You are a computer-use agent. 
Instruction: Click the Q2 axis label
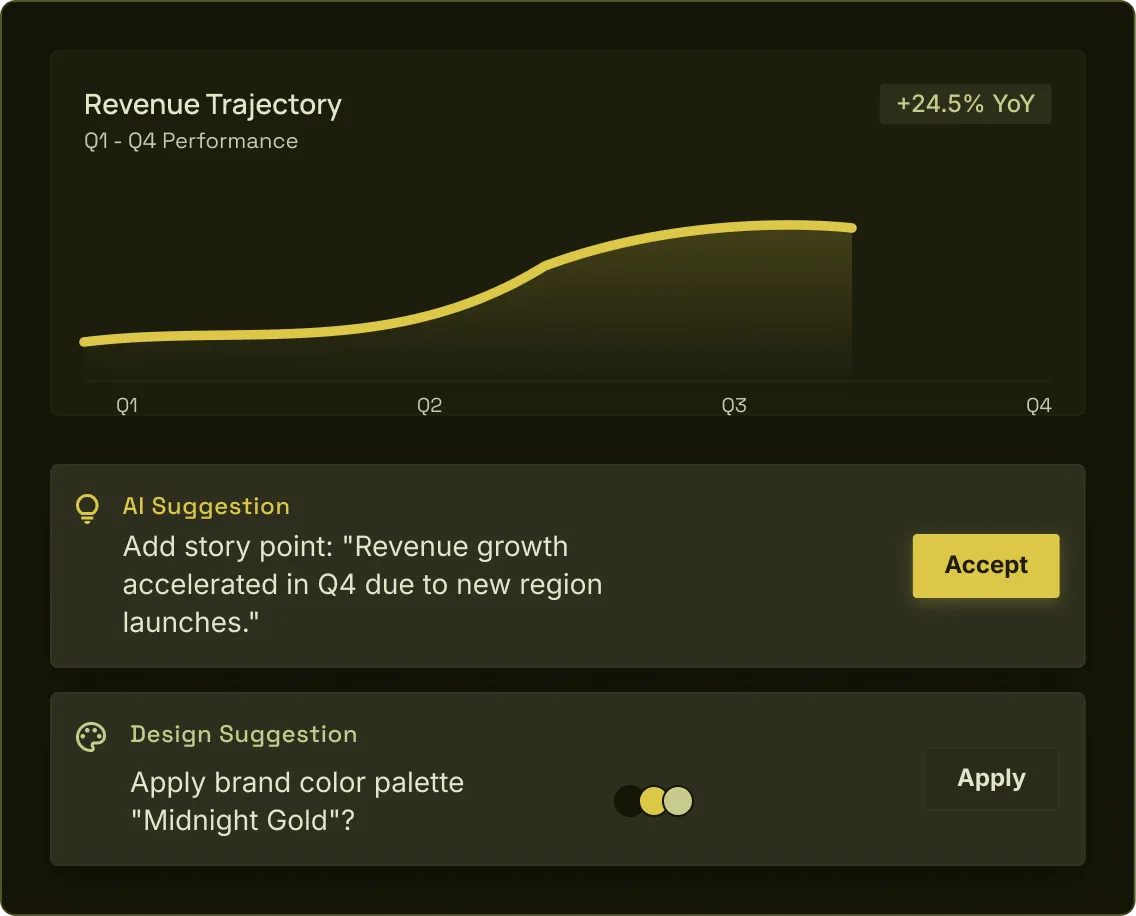pos(430,406)
